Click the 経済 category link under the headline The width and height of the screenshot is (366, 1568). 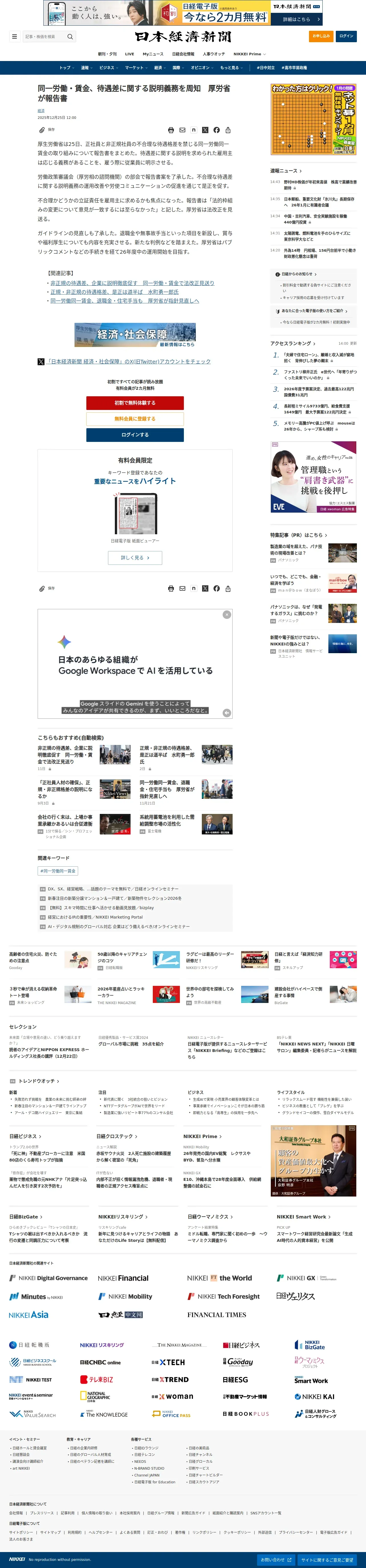click(x=41, y=111)
